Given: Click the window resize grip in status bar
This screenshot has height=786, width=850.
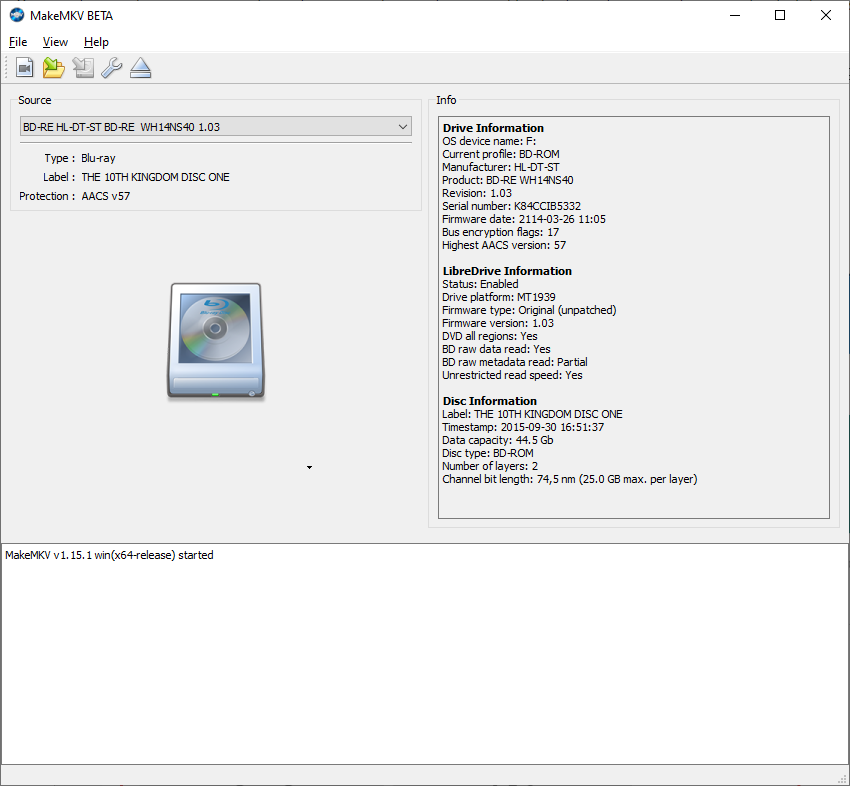Looking at the screenshot, I should [x=842, y=778].
